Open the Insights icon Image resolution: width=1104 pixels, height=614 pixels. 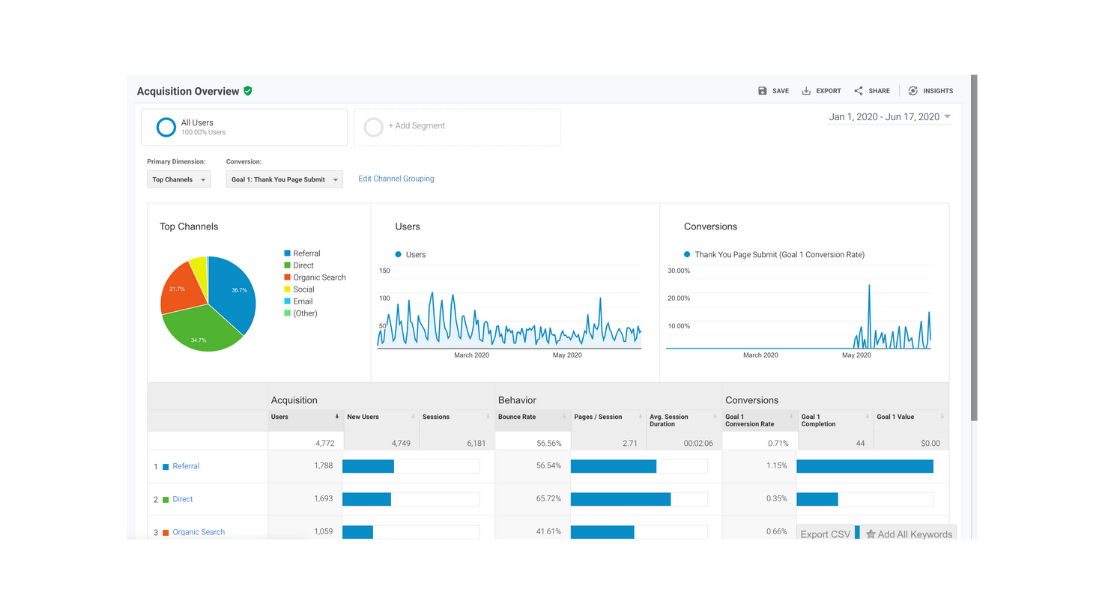click(913, 91)
